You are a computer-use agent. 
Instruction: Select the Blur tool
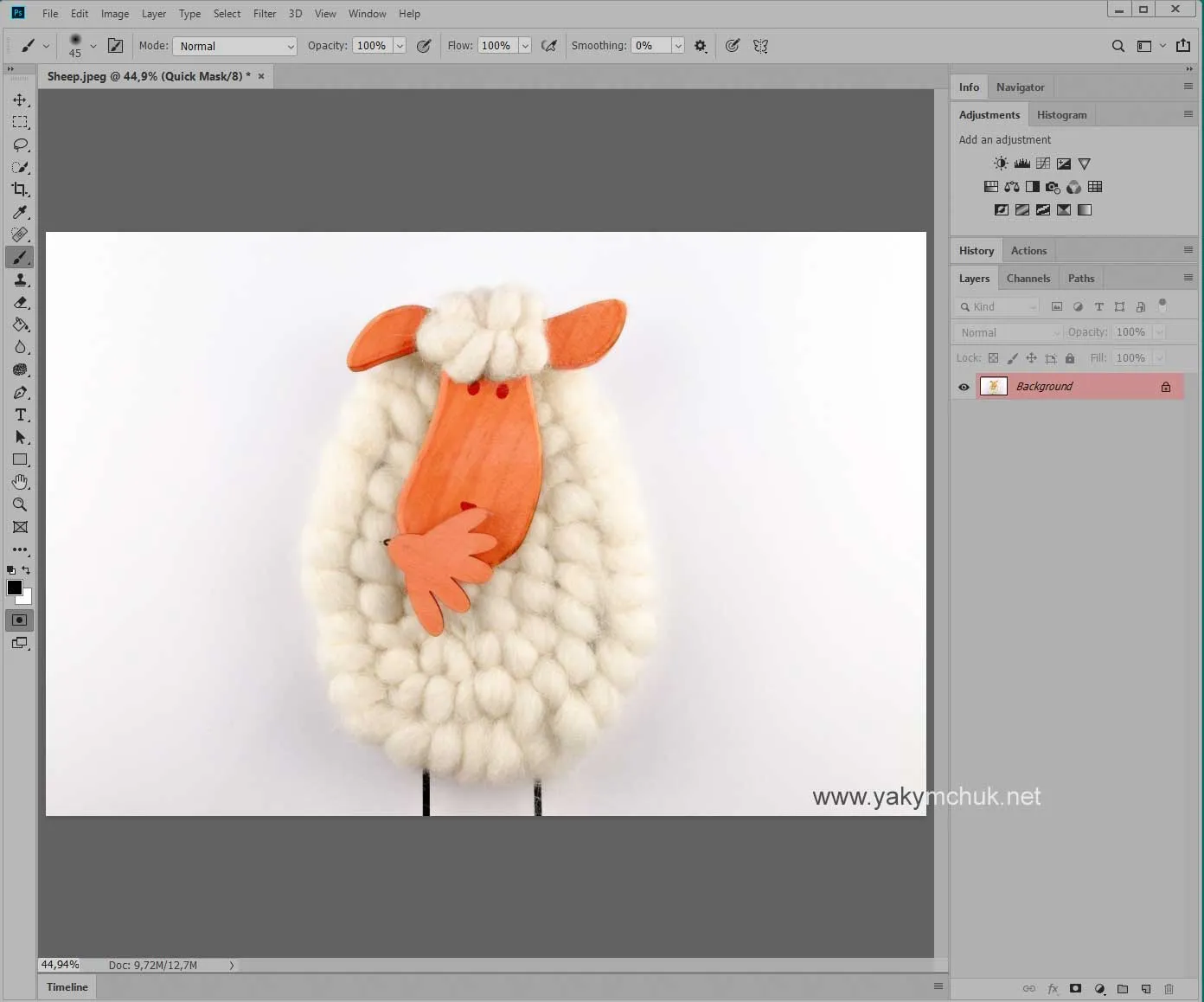pos(20,347)
